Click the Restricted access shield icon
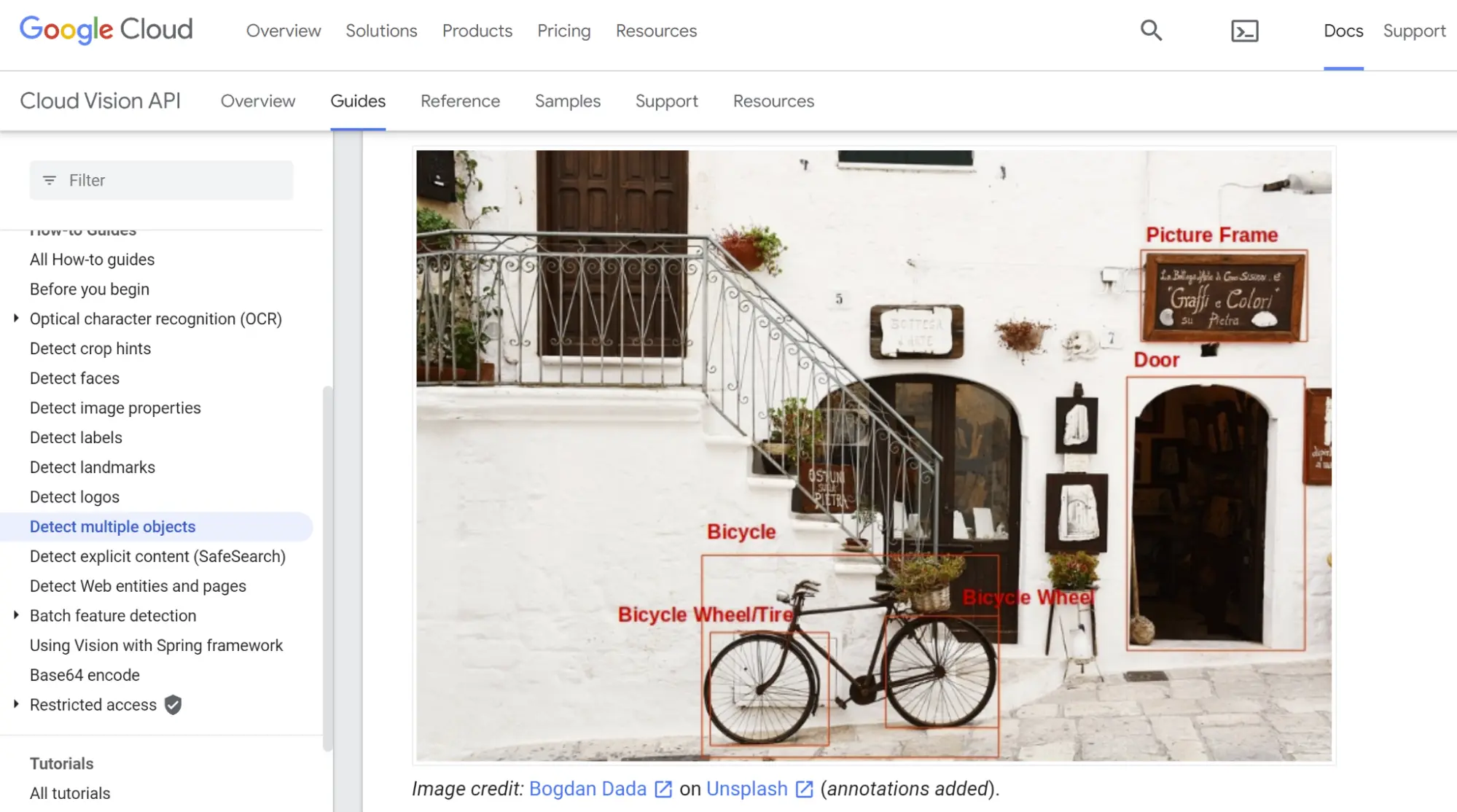This screenshot has height=812, width=1457. [x=173, y=705]
